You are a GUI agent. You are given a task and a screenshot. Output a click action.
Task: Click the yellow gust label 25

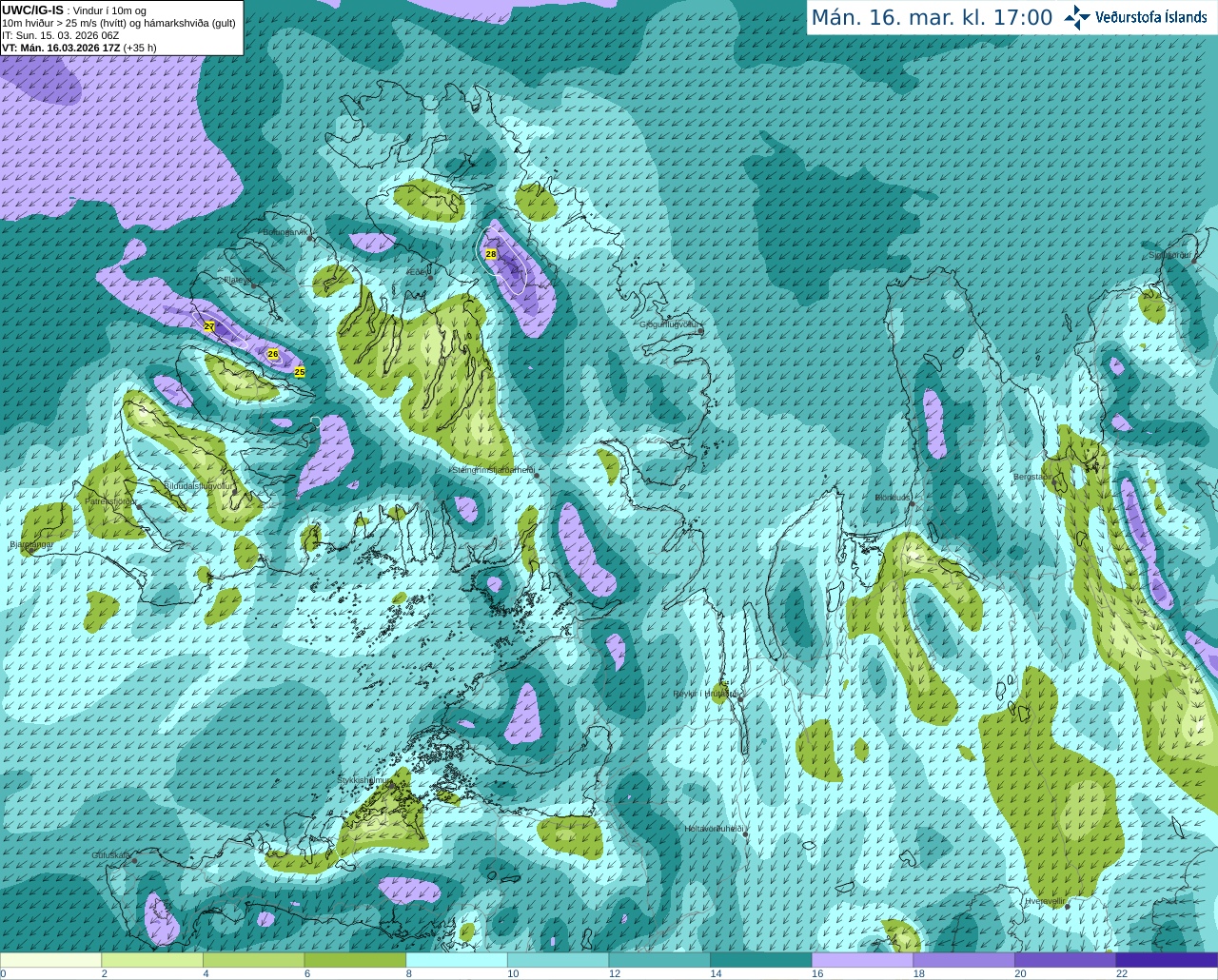pos(300,372)
